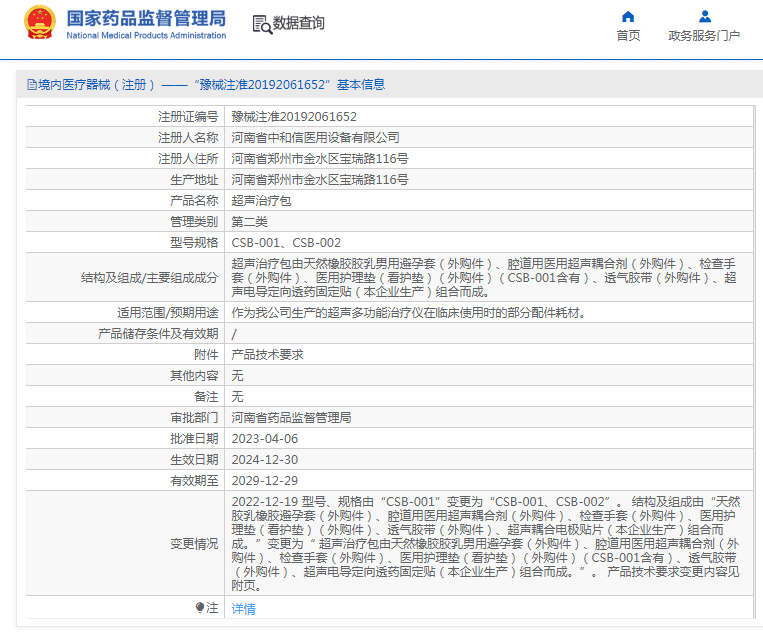Click the government service portal person icon

point(705,17)
